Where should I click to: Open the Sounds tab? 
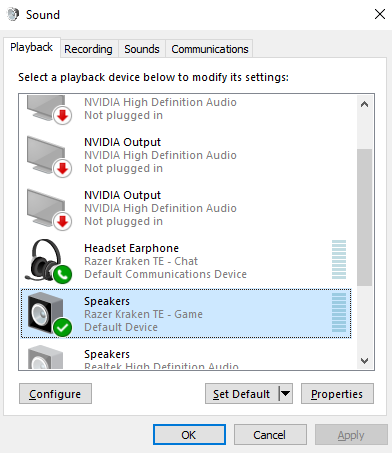(x=142, y=49)
